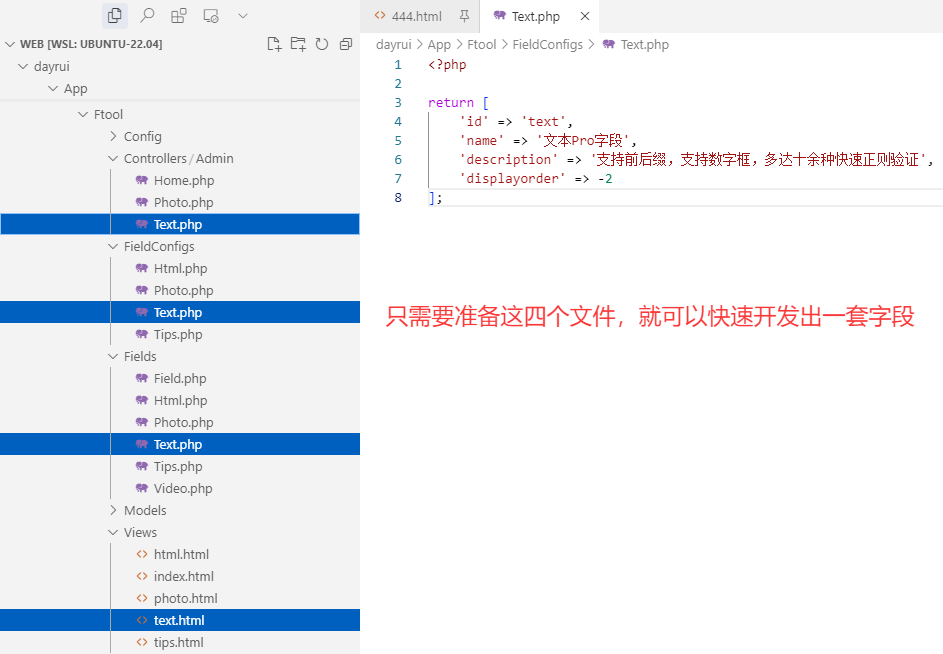
Task: Refresh the Explorer file tree
Action: [x=322, y=44]
